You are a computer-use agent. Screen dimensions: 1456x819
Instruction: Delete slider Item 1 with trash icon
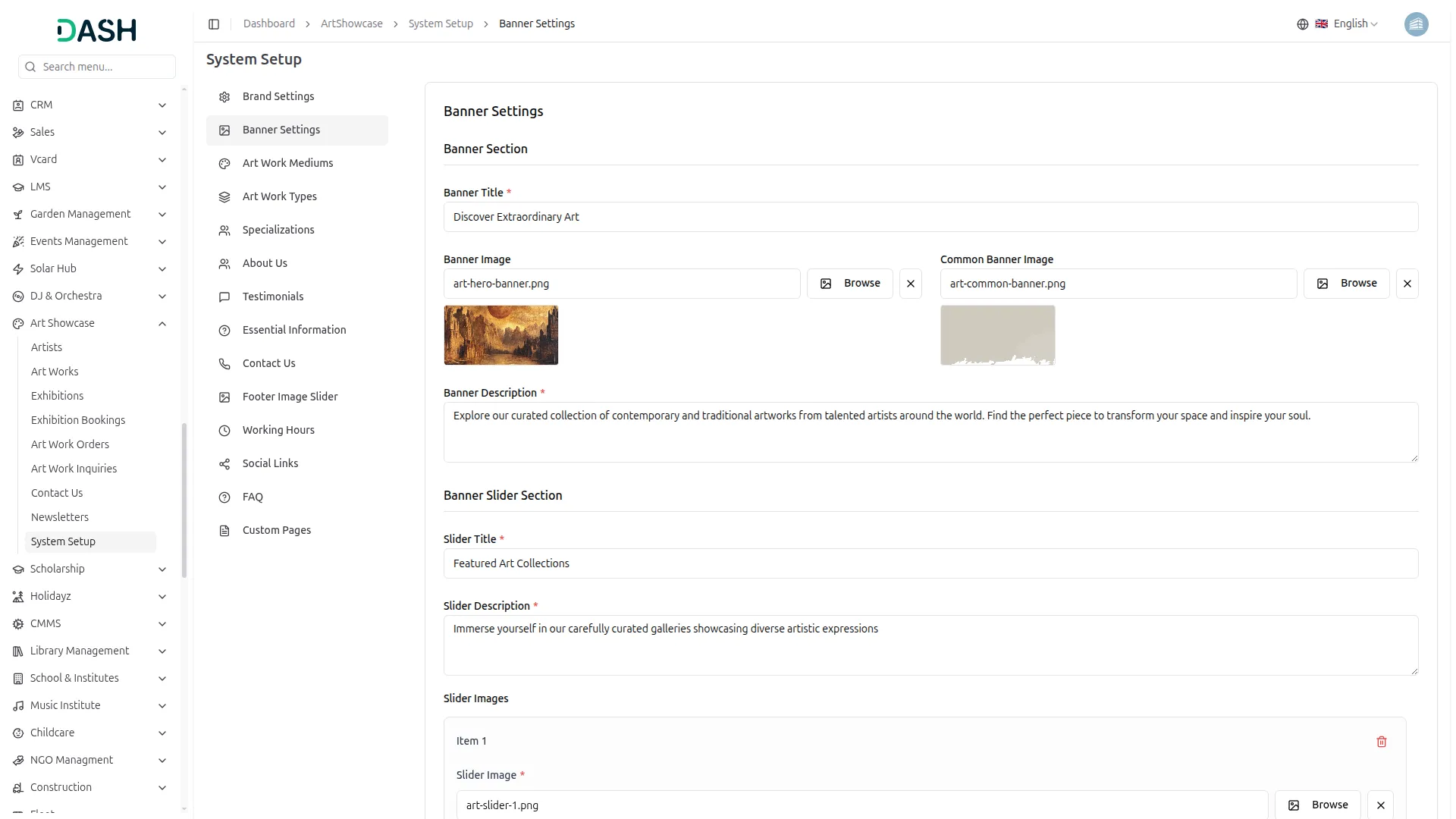(x=1381, y=742)
